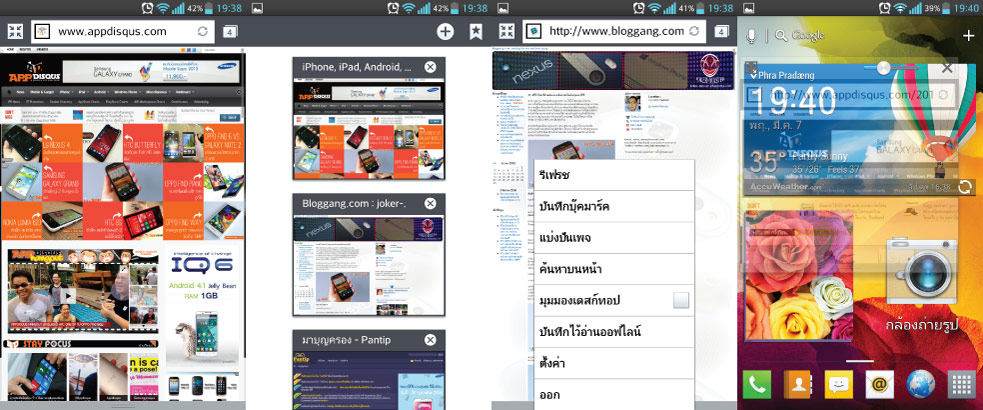Close the มาบุญครอง - Pantip tab card

[x=430, y=340]
